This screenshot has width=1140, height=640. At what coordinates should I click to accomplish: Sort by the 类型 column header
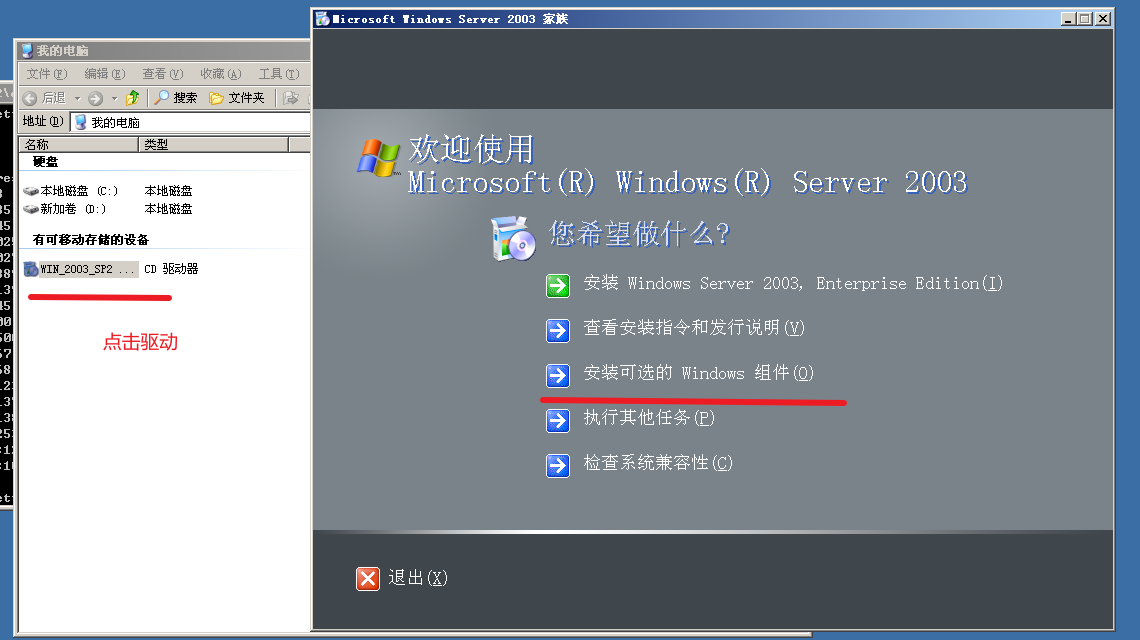(x=213, y=145)
